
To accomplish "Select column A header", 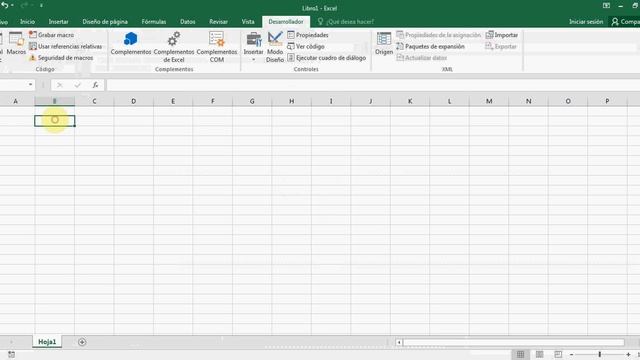I will pos(16,101).
